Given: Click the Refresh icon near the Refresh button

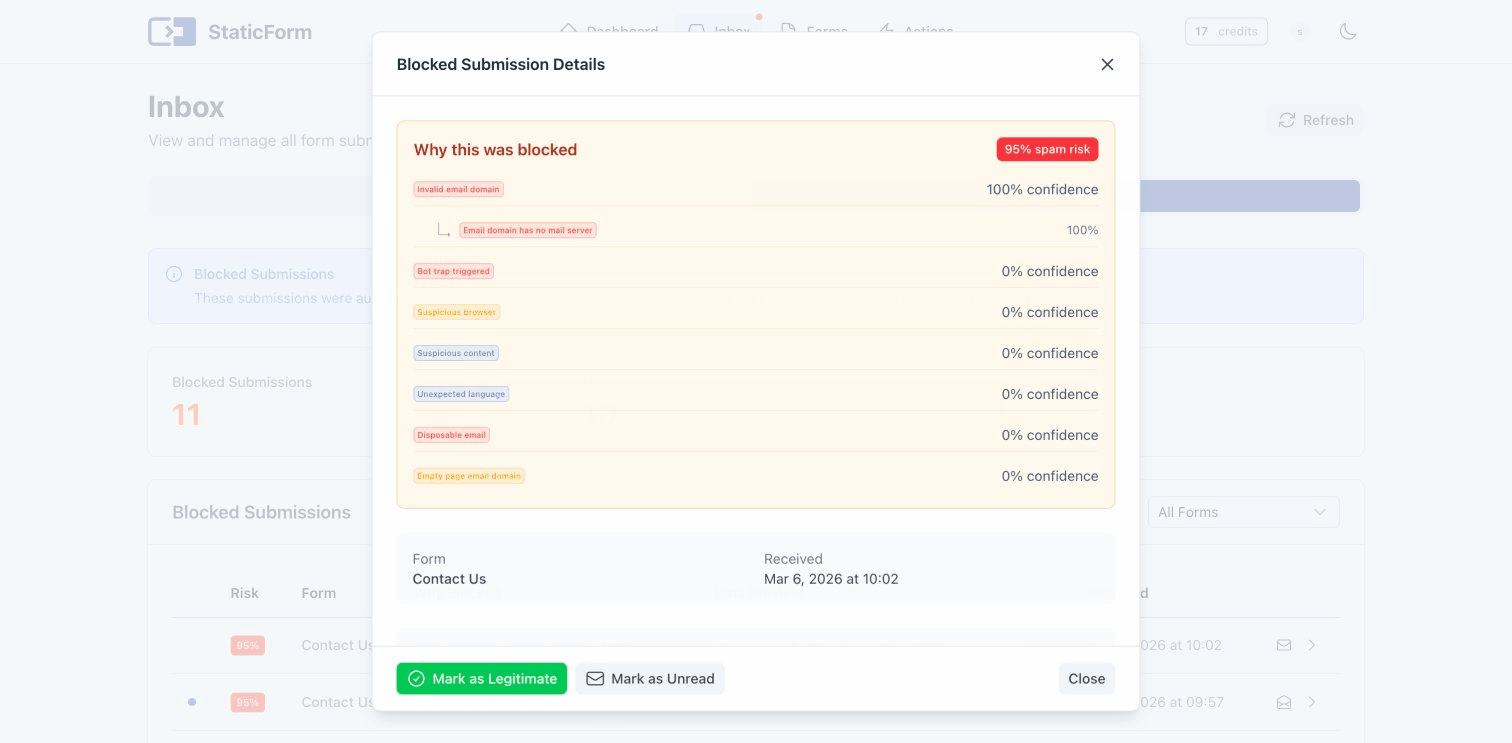Looking at the screenshot, I should click(1287, 120).
